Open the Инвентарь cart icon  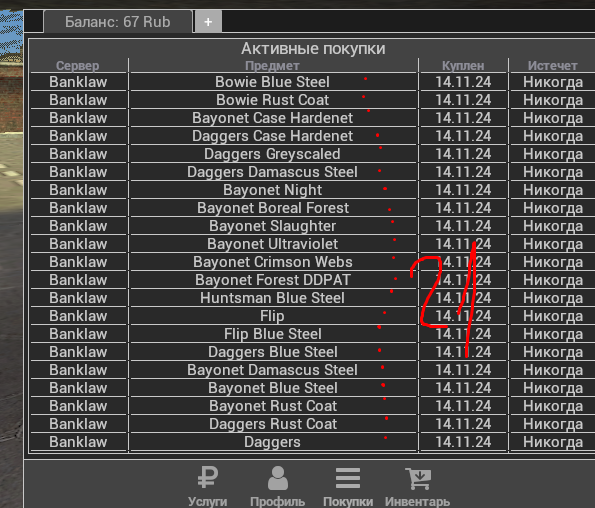[418, 478]
